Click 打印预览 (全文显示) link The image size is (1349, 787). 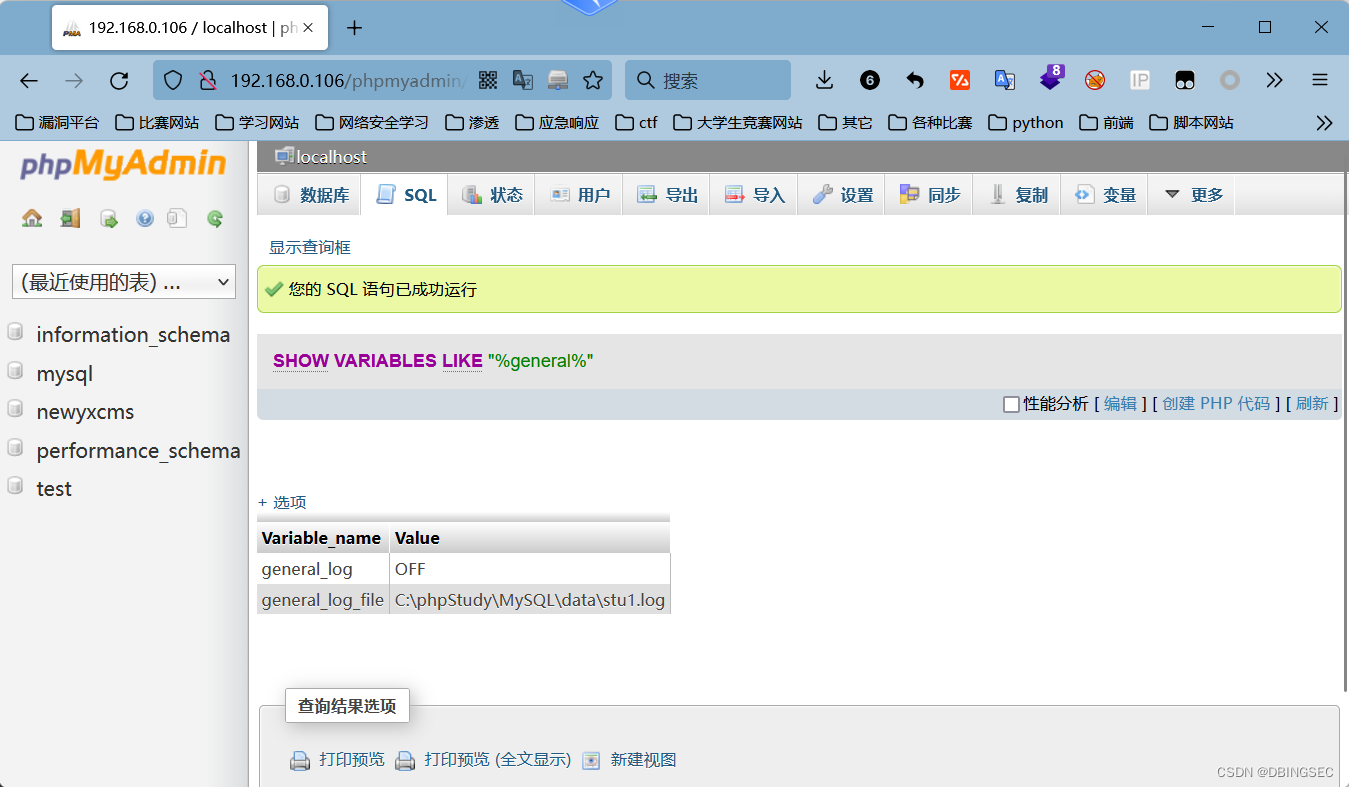pos(497,760)
